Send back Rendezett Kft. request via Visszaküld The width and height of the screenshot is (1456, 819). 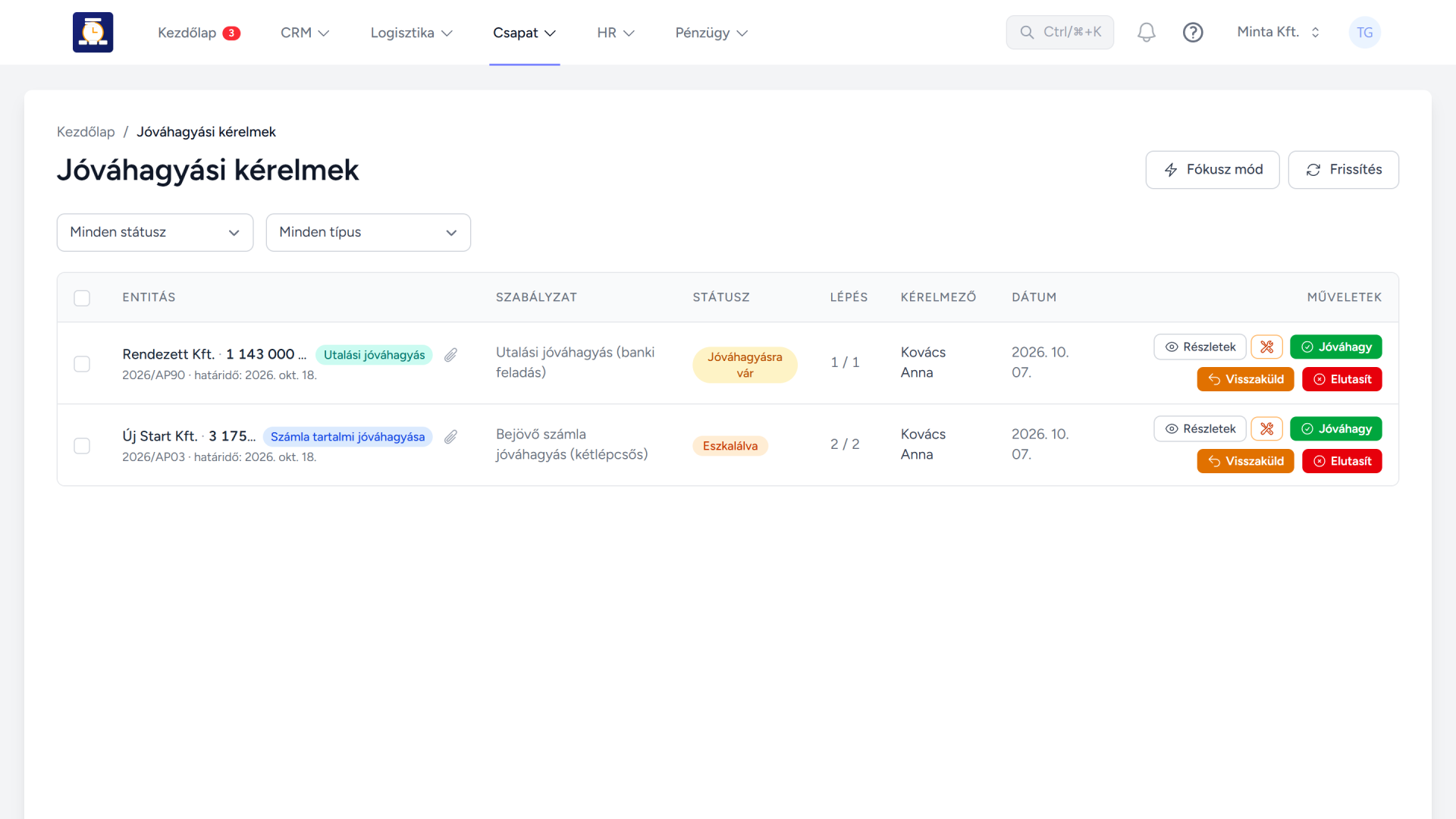click(x=1245, y=379)
